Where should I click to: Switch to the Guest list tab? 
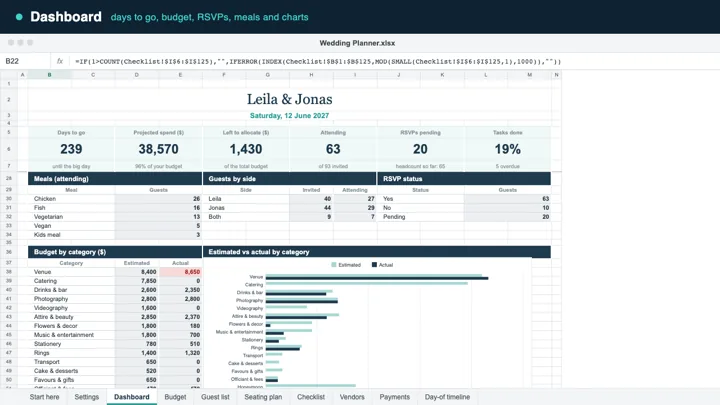coord(215,397)
